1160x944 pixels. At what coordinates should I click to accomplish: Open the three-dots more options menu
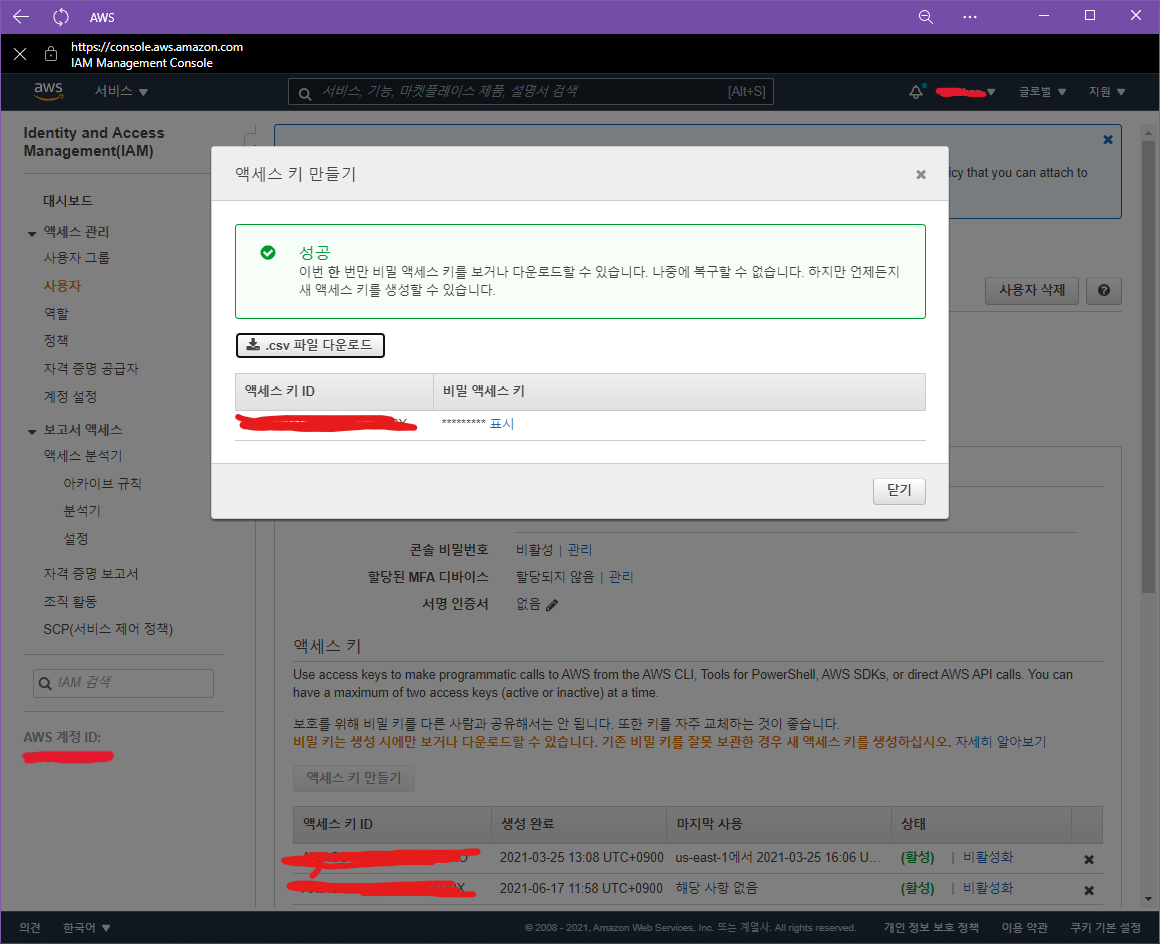click(x=970, y=16)
